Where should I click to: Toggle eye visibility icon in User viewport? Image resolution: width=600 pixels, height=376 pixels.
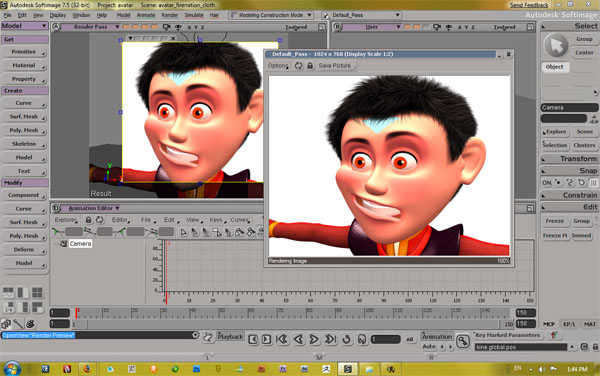(448, 27)
